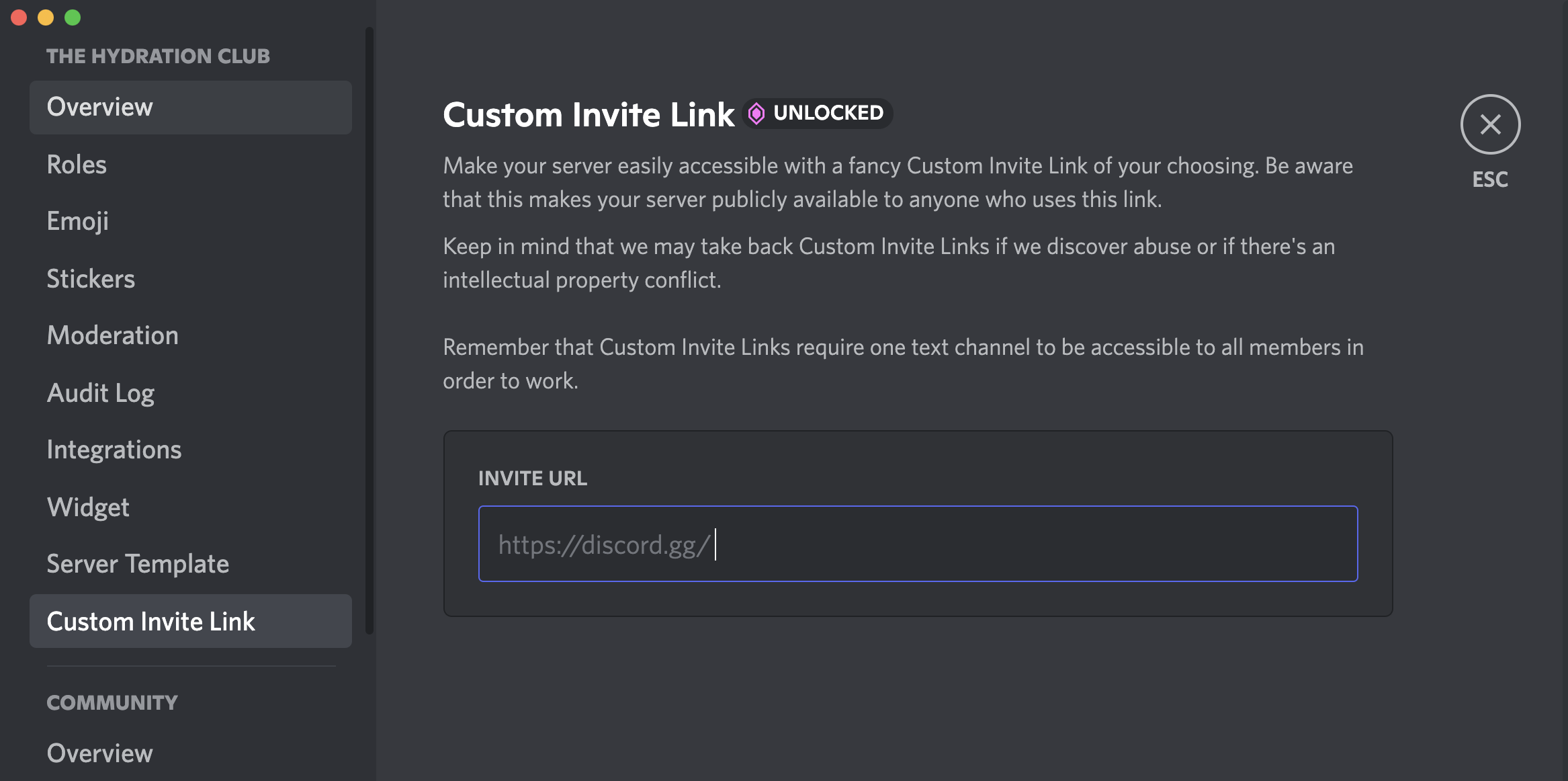The height and width of the screenshot is (781, 1568).
Task: Open the Moderation settings panel
Action: click(112, 334)
